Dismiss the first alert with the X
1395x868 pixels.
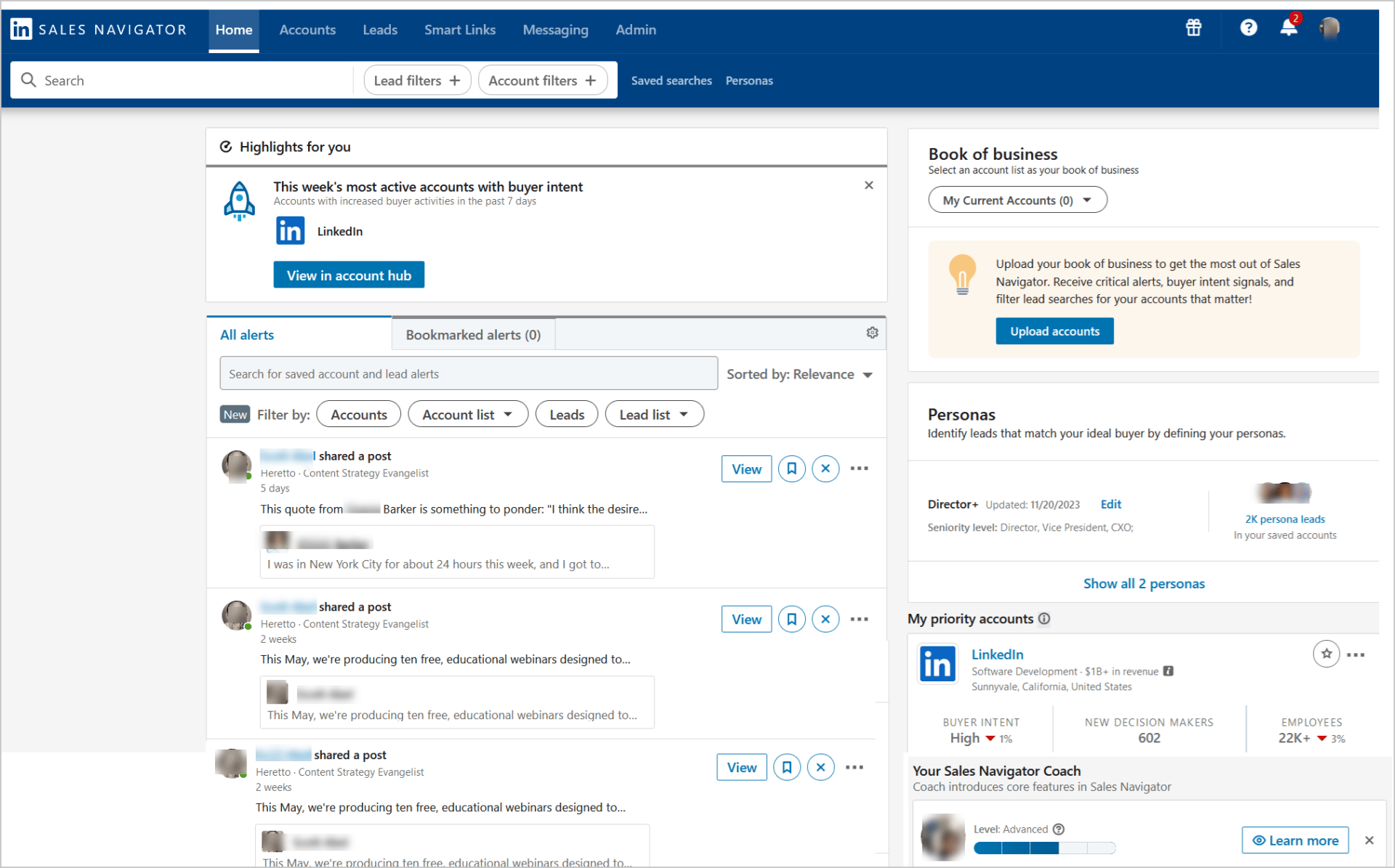pos(825,469)
